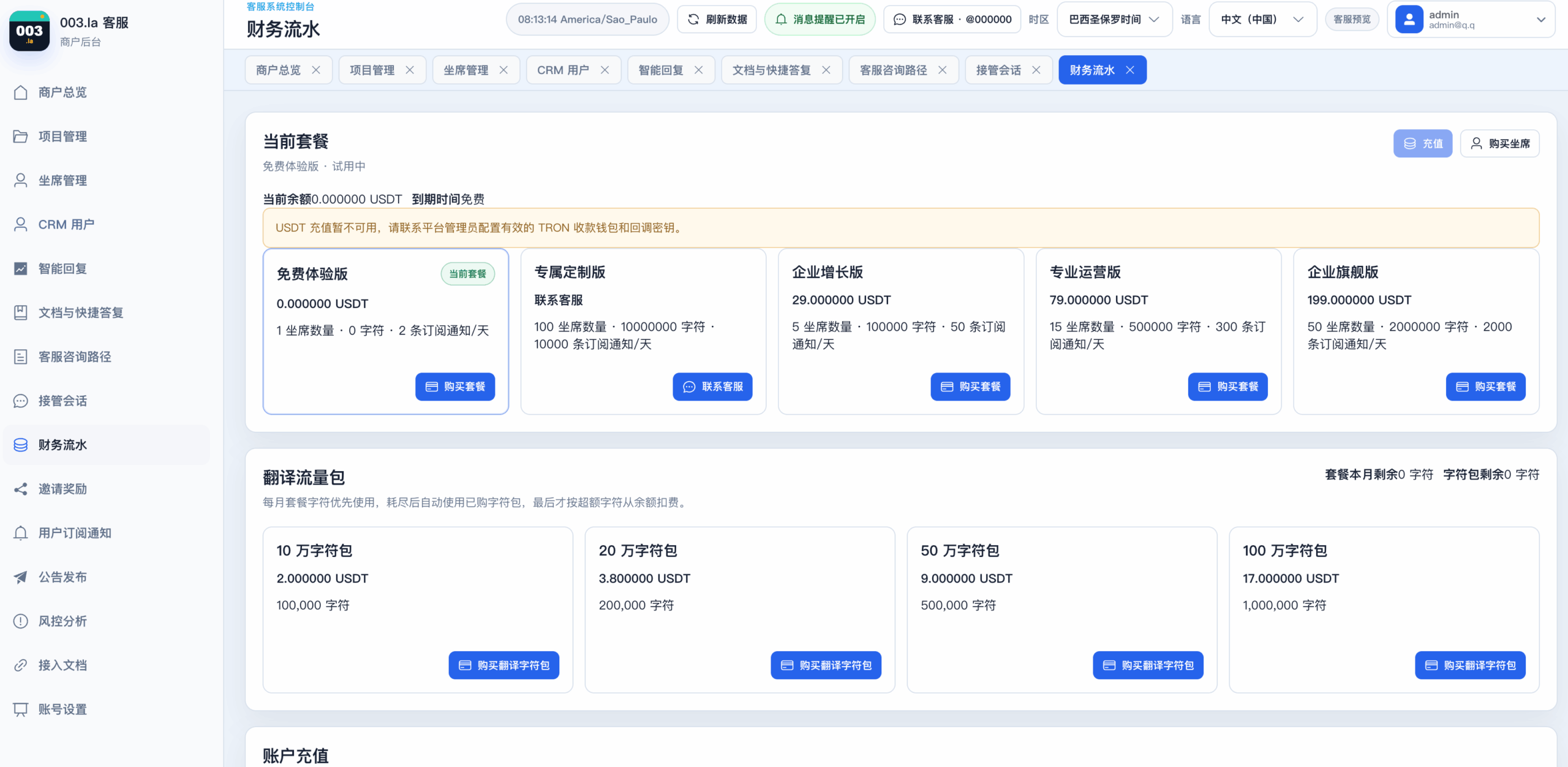Open the 巴西圣保罗时间 timezone dropdown
Screen dimensions: 1568x767
(1114, 20)
